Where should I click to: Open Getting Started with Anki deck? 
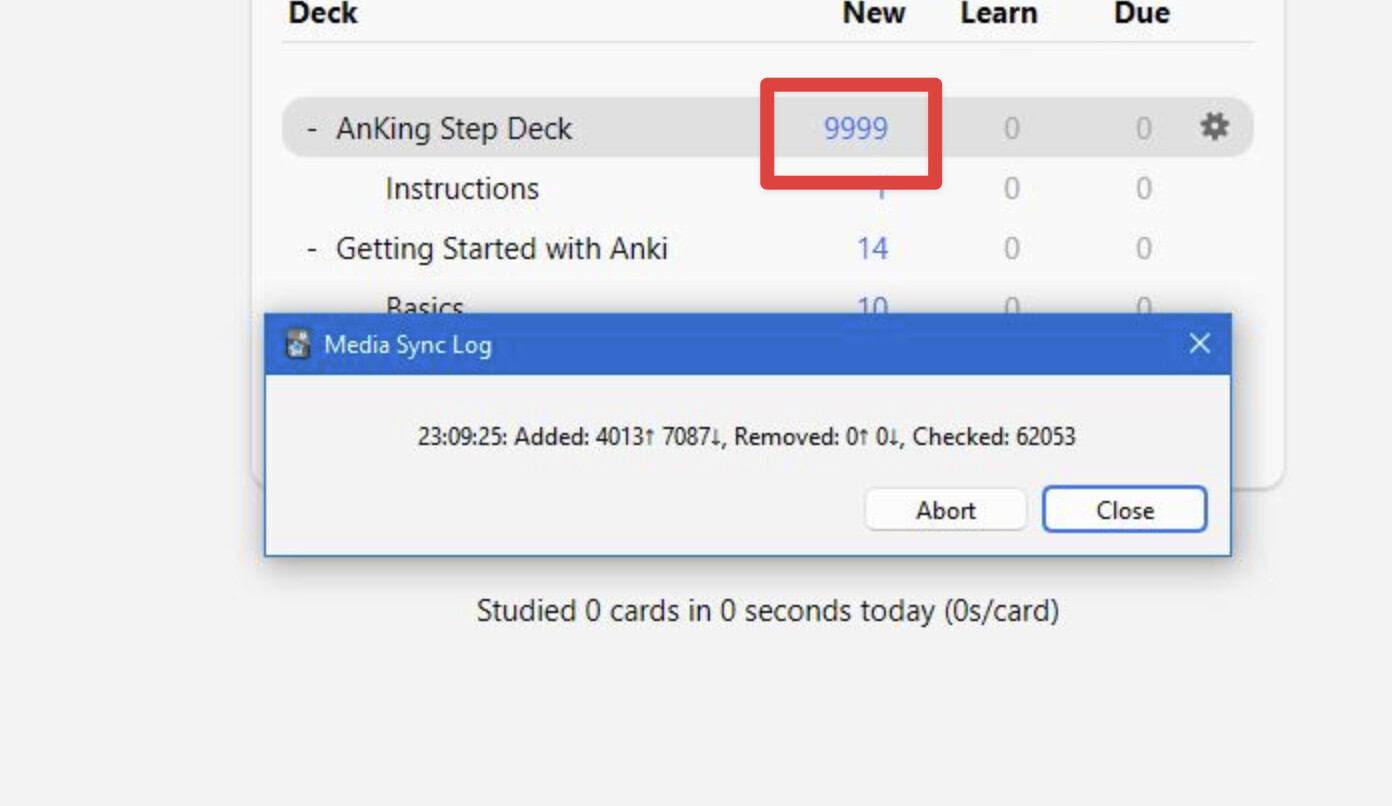pyautogui.click(x=501, y=248)
